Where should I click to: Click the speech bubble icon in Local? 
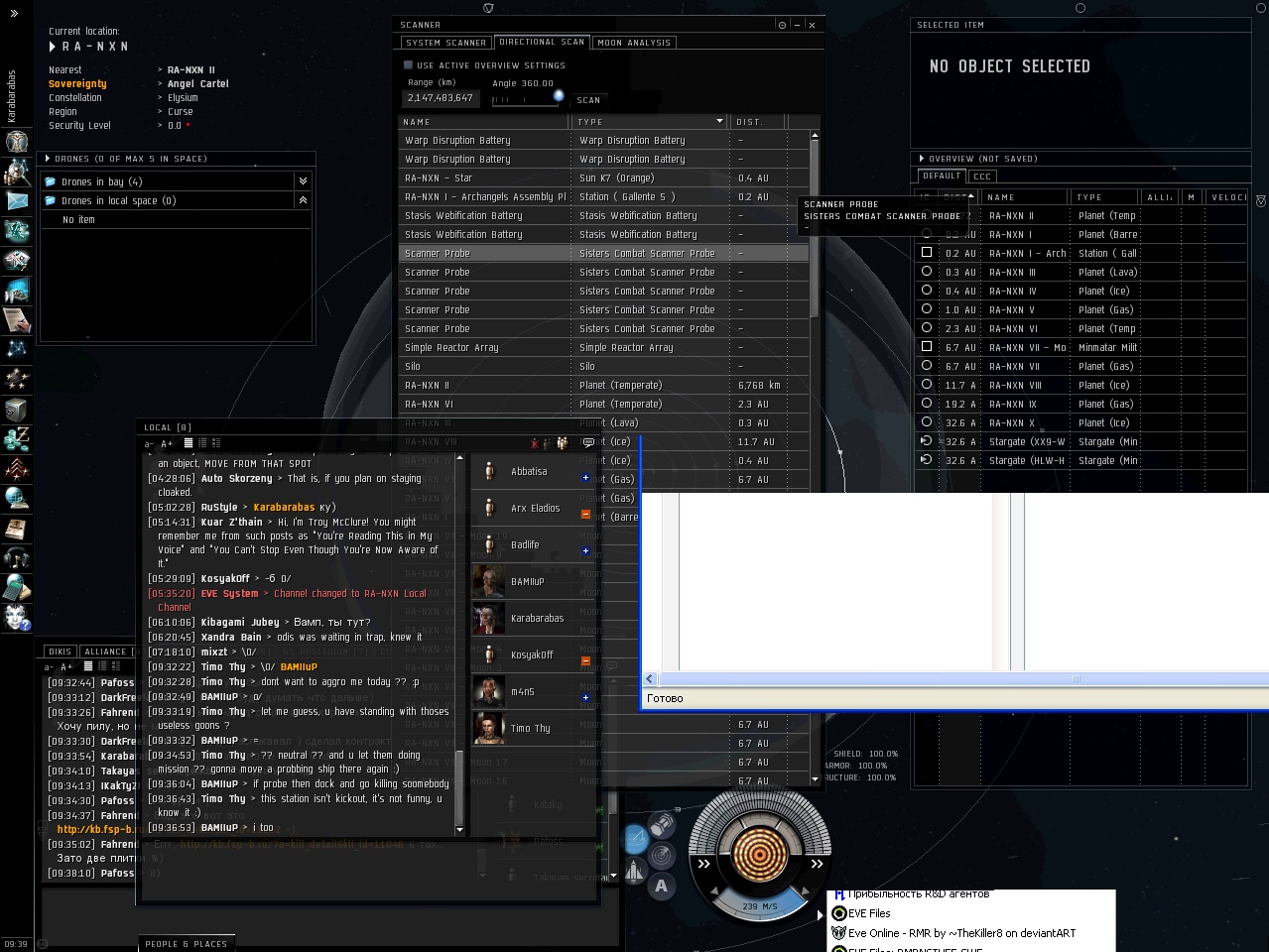[x=588, y=443]
